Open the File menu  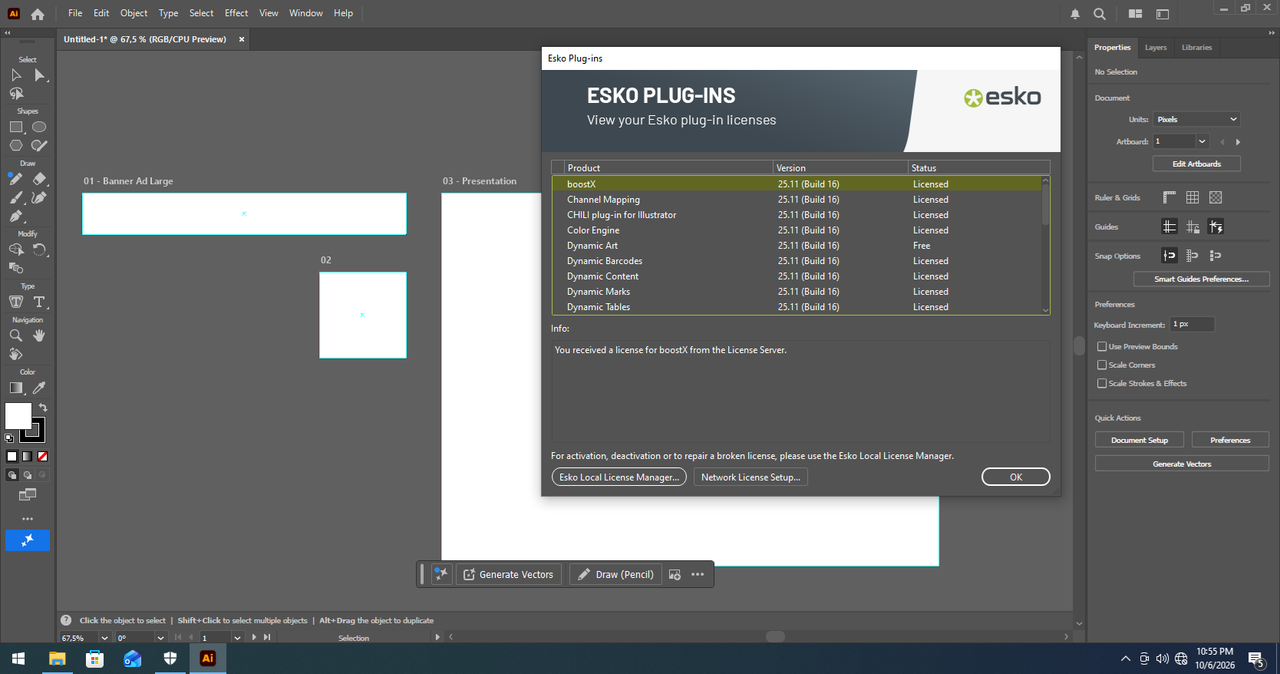coord(75,13)
